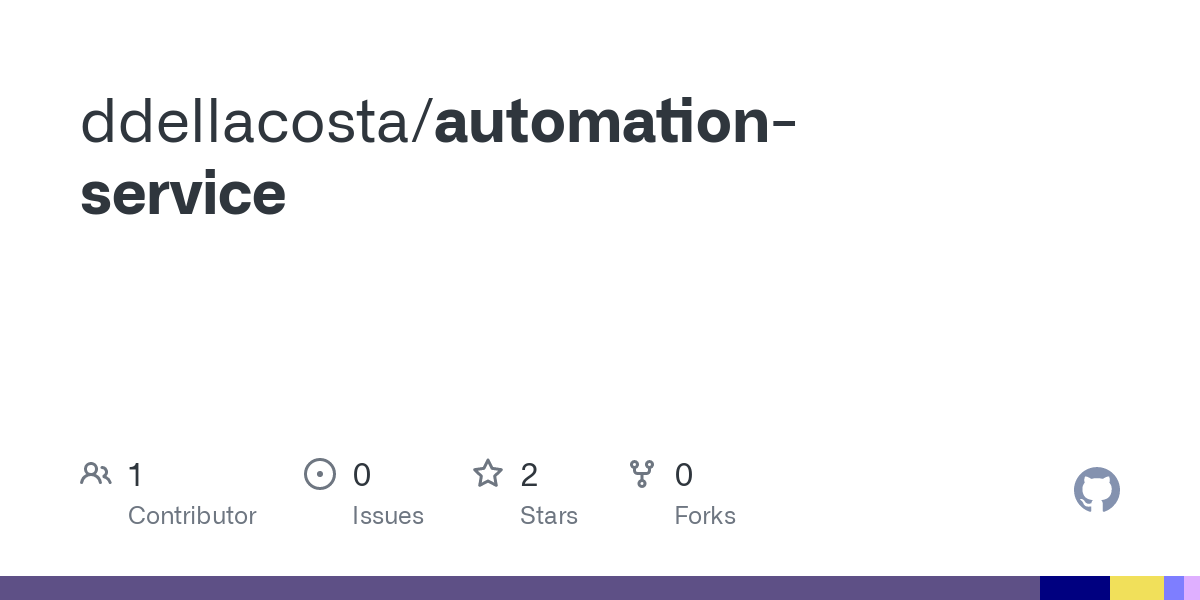Select the Issues label
The height and width of the screenshot is (600, 1200).
(x=388, y=516)
